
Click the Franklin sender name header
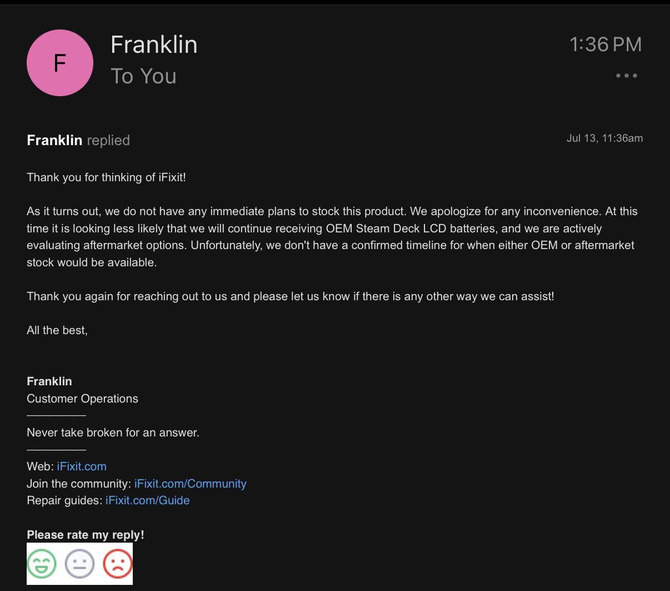click(x=154, y=44)
